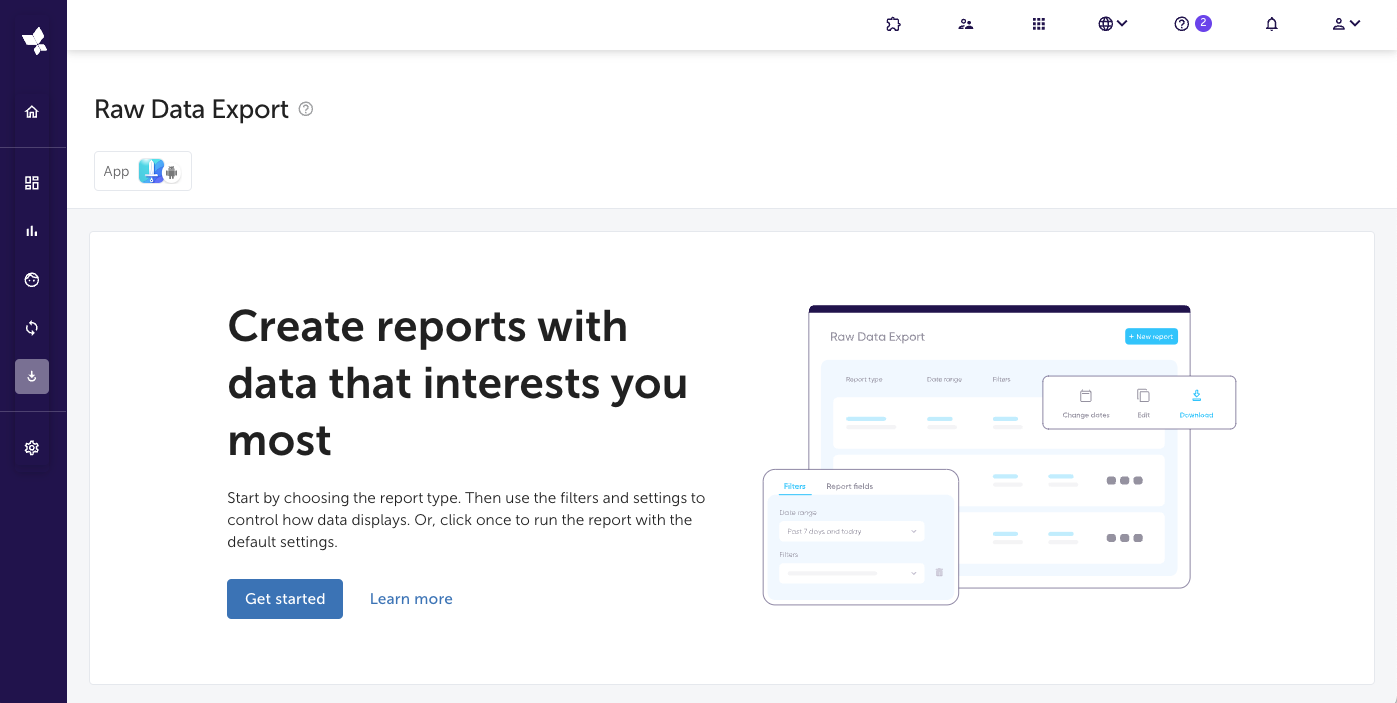Viewport: 1397px width, 703px height.
Task: Open the bar chart analytics icon in the sidebar
Action: [32, 231]
